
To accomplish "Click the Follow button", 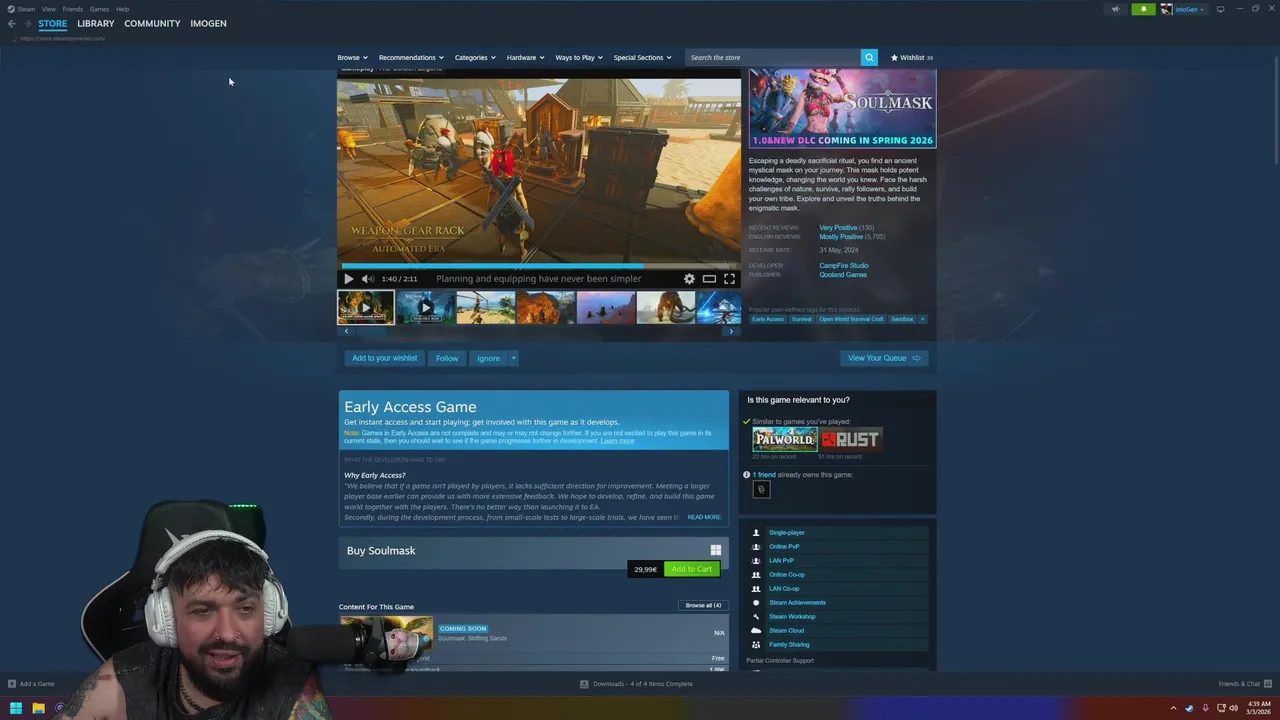I will (x=447, y=358).
